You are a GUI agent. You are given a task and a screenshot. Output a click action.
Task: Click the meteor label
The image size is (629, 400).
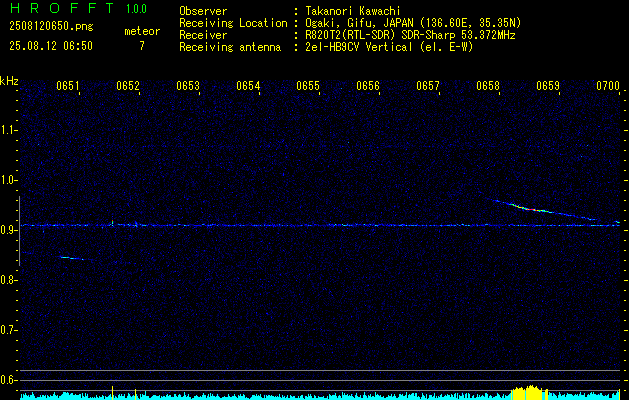pyautogui.click(x=142, y=31)
